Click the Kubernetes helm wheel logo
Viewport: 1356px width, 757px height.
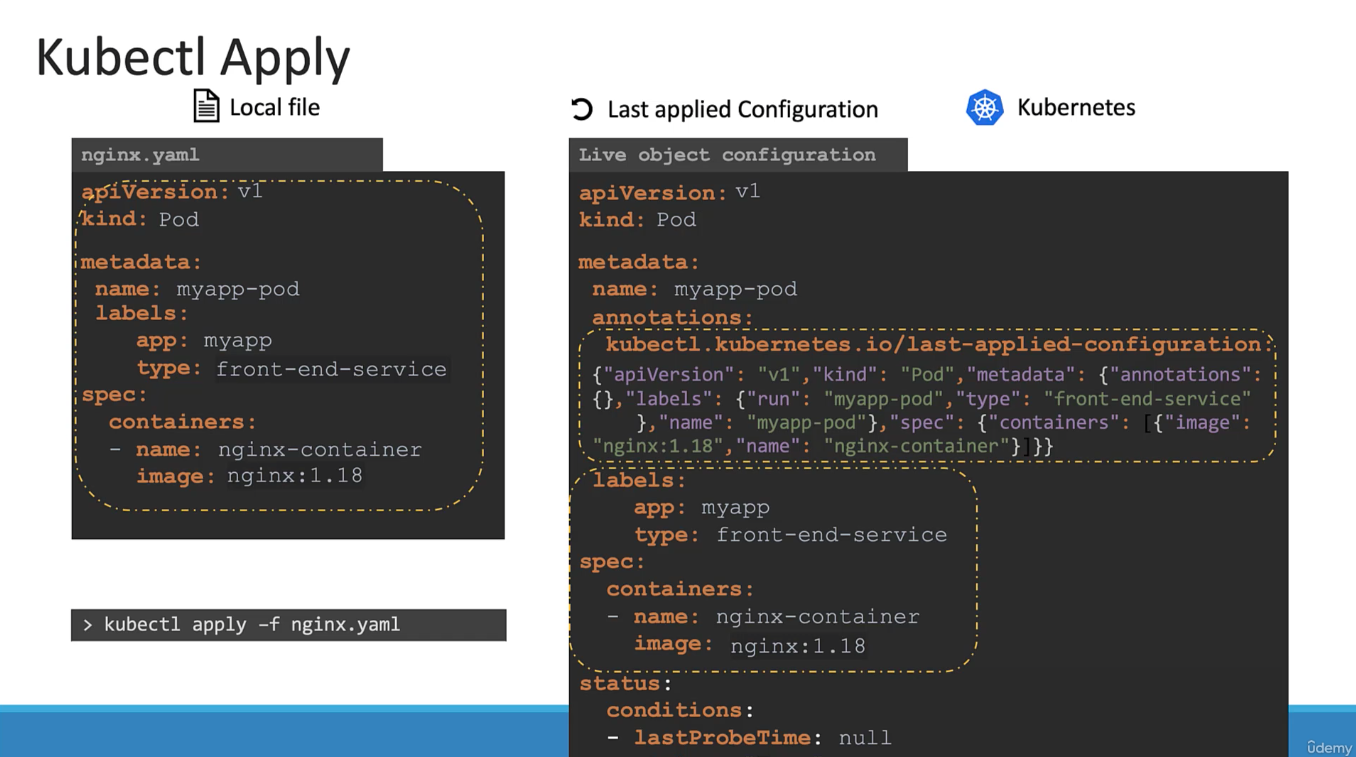pyautogui.click(x=984, y=108)
